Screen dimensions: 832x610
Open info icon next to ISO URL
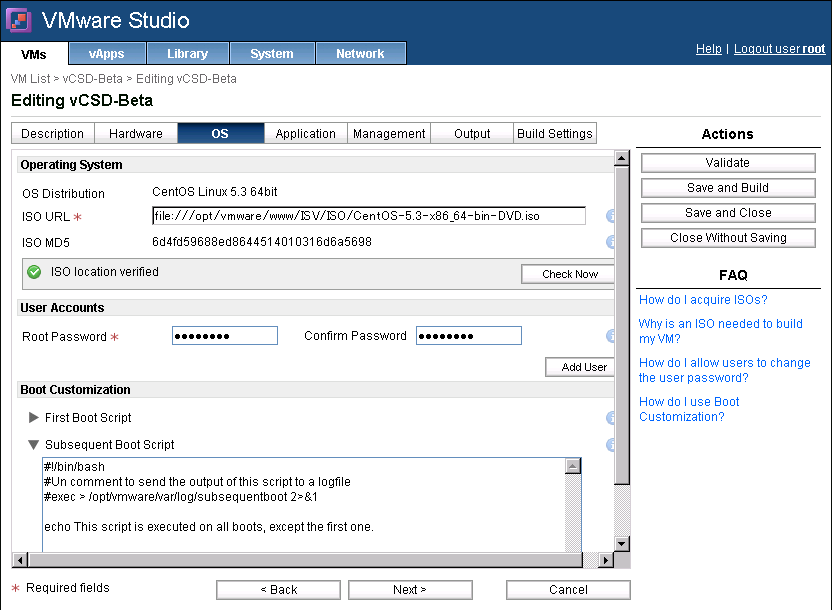pyautogui.click(x=610, y=216)
